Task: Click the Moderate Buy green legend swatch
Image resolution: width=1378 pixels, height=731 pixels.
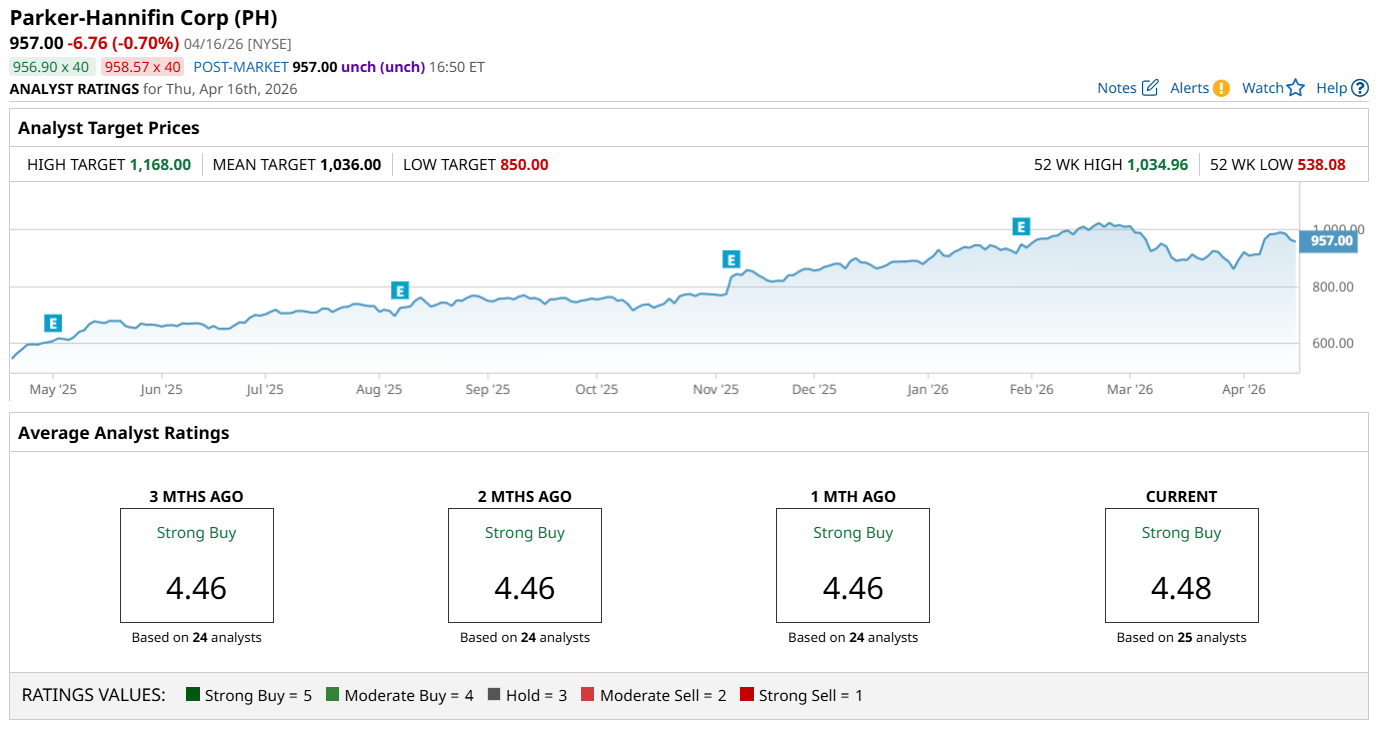Action: (333, 695)
